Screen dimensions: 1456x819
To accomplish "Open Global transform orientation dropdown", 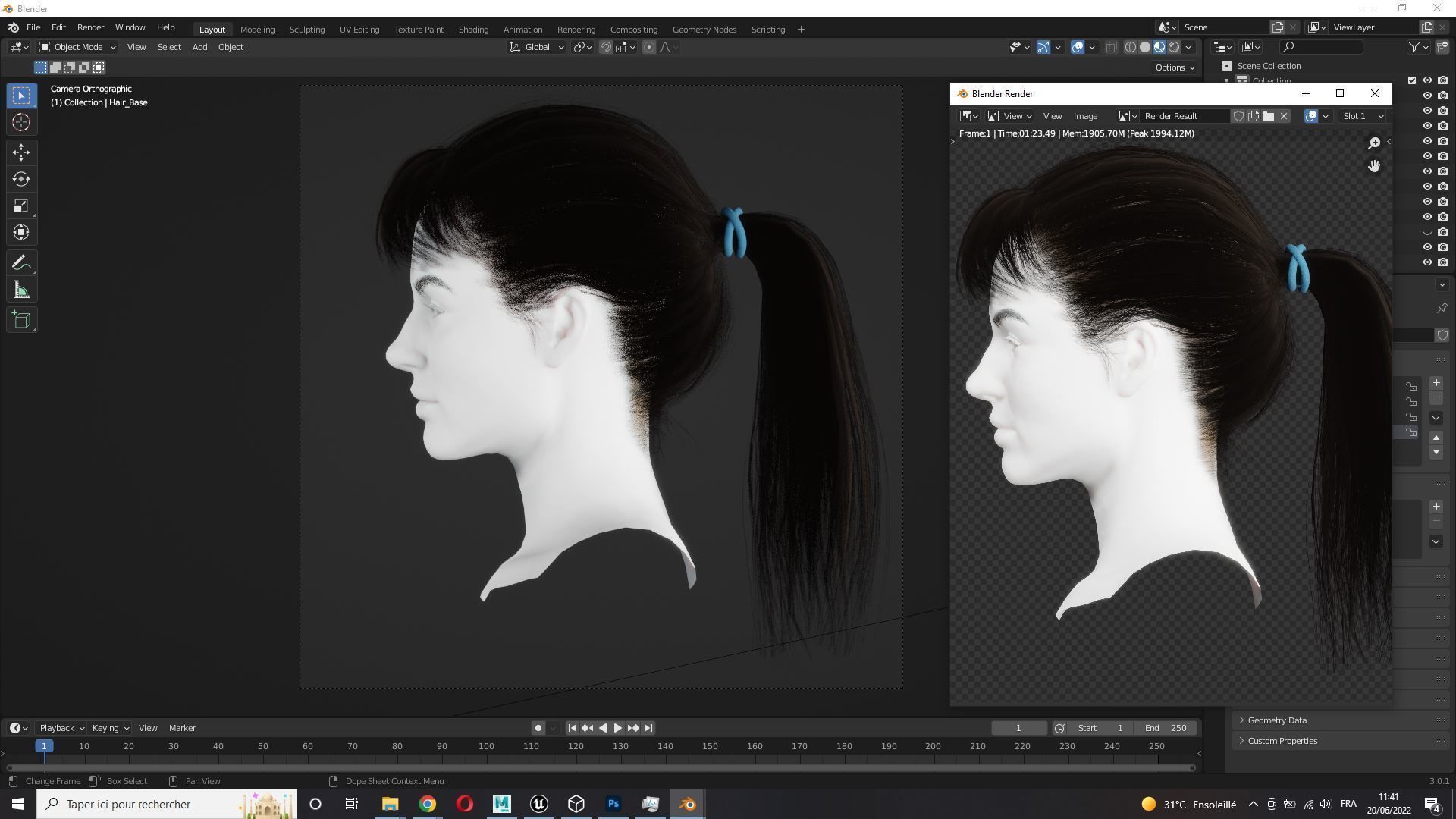I will point(537,47).
